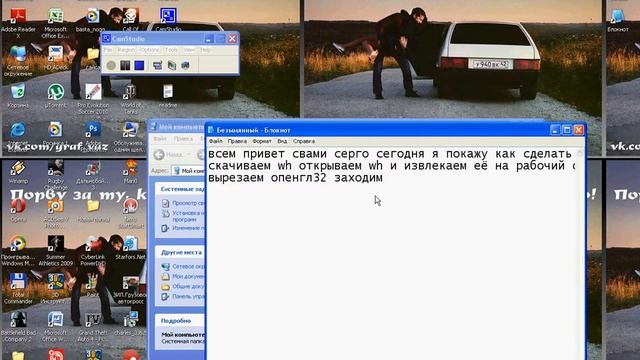This screenshot has height=360, width=640.
Task: Open the Файл menu in Мой компьютер window
Action: pyautogui.click(x=160, y=139)
